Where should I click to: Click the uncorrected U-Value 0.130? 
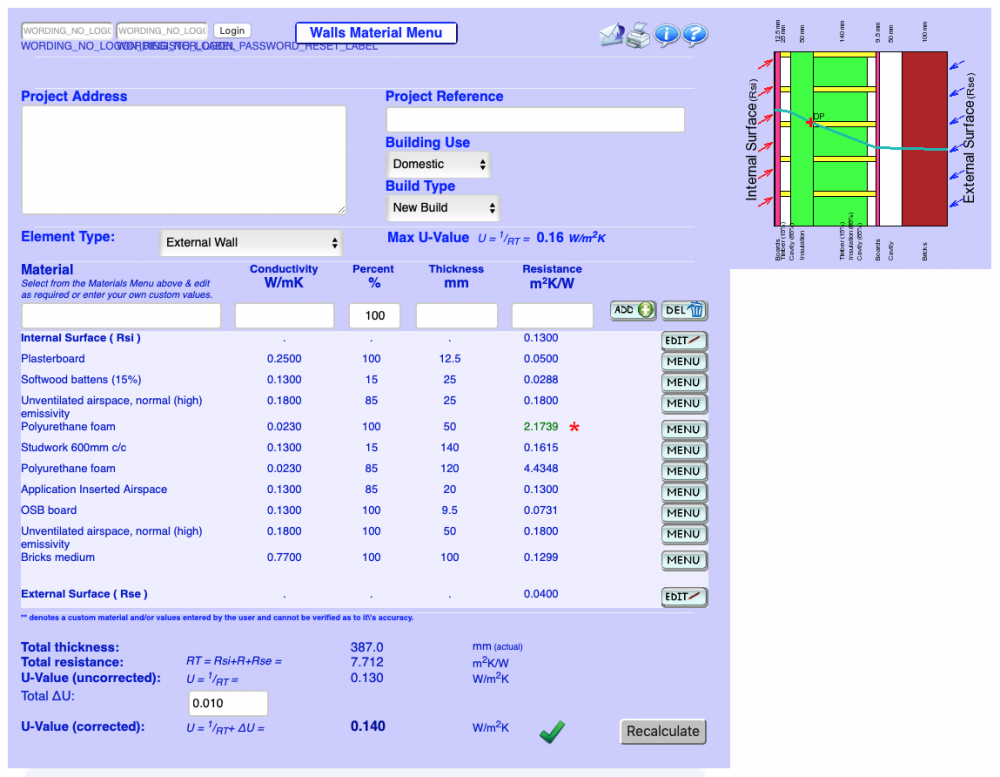[367, 678]
